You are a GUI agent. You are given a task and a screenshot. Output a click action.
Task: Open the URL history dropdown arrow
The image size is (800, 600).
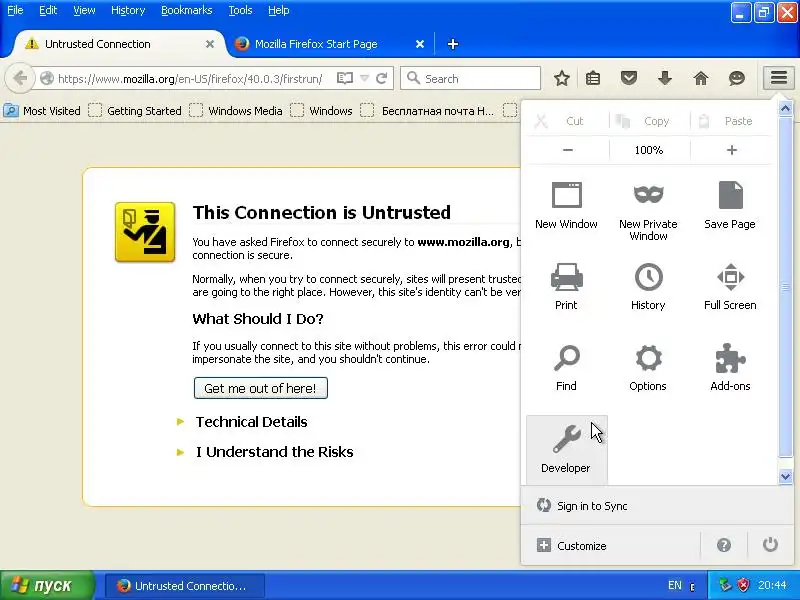pyautogui.click(x=364, y=78)
